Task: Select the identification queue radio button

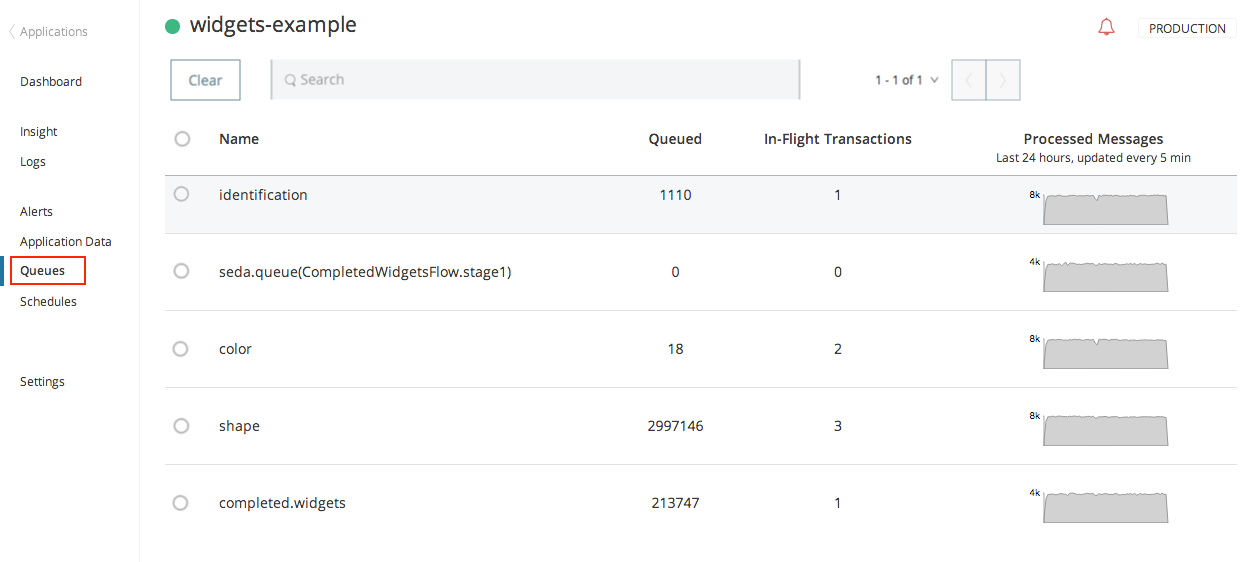Action: 181,194
